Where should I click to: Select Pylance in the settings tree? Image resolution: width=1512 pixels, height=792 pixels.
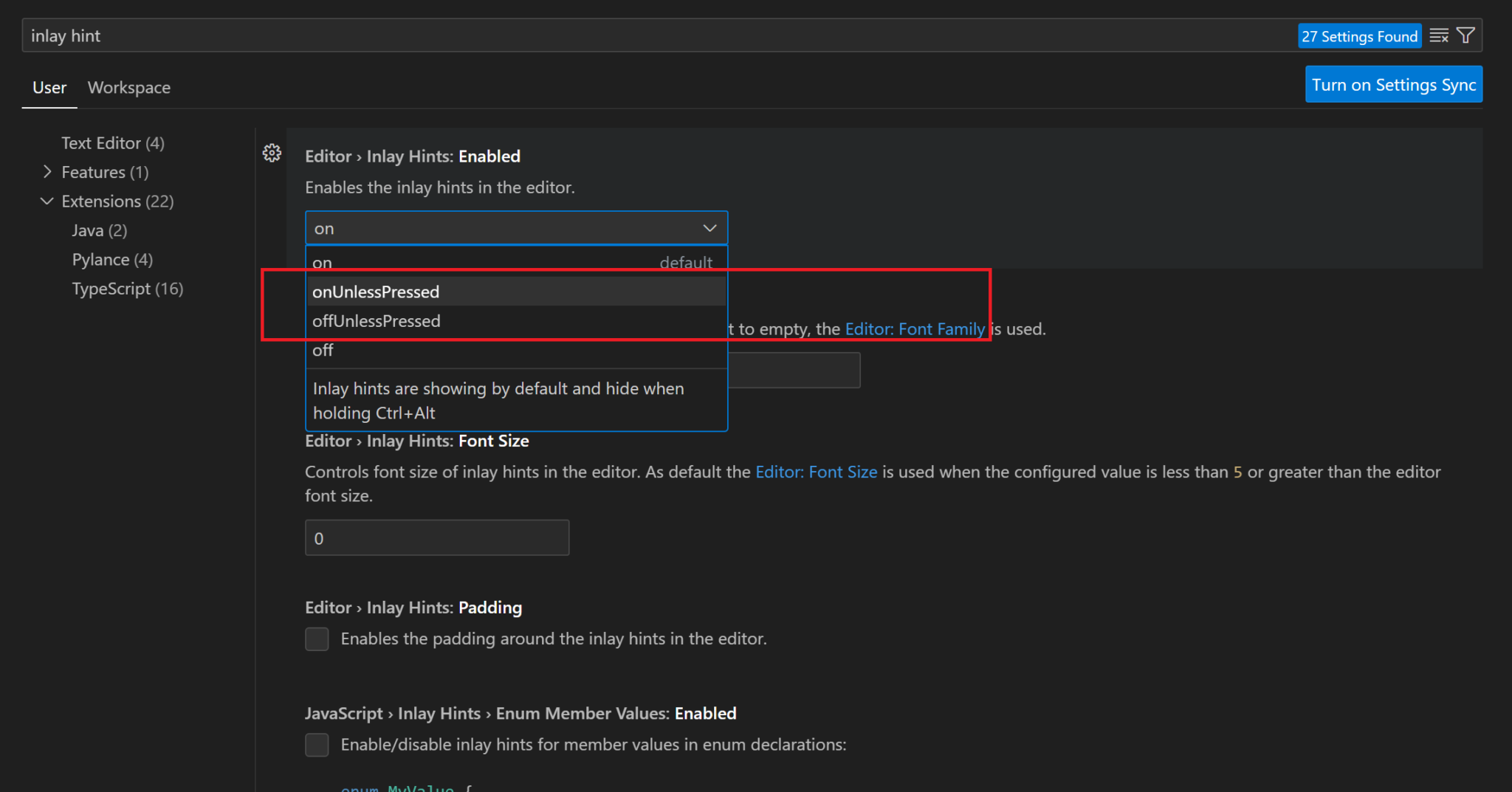click(111, 259)
